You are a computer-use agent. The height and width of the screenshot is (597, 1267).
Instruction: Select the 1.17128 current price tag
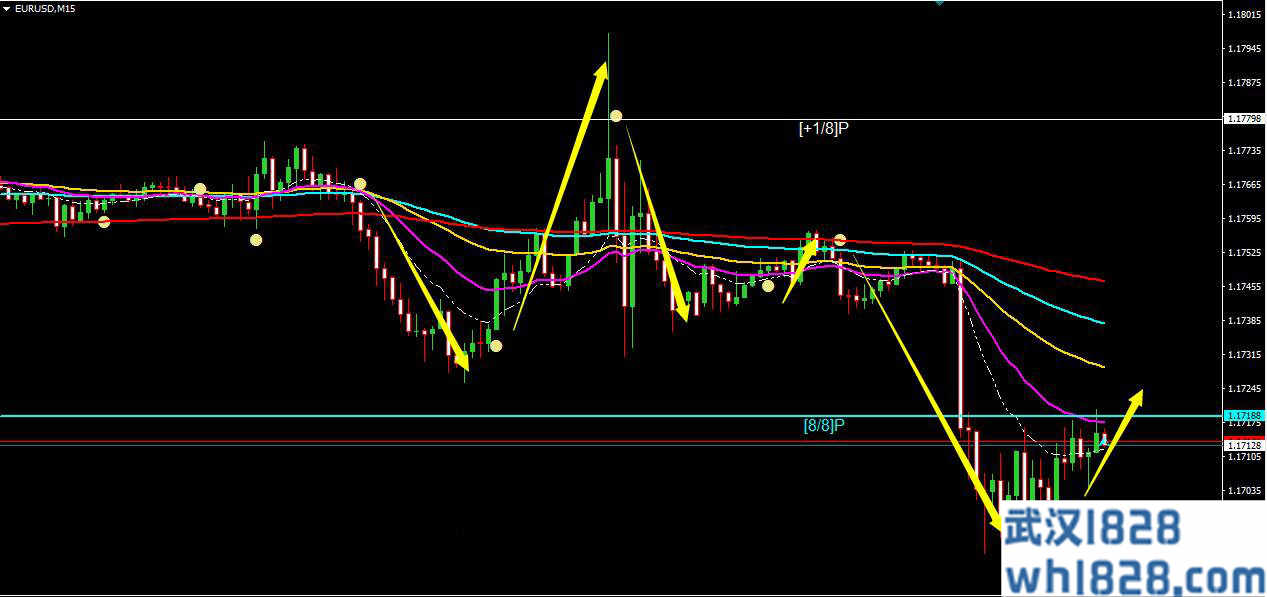[1243, 443]
